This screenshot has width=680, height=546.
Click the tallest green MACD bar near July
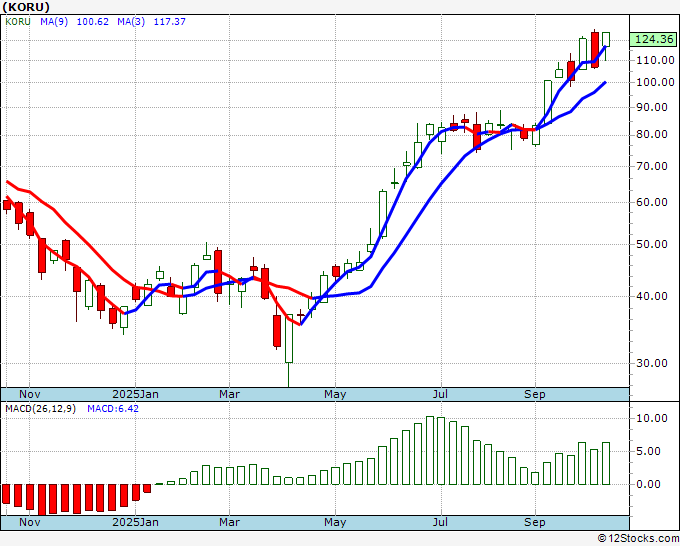coord(430,451)
